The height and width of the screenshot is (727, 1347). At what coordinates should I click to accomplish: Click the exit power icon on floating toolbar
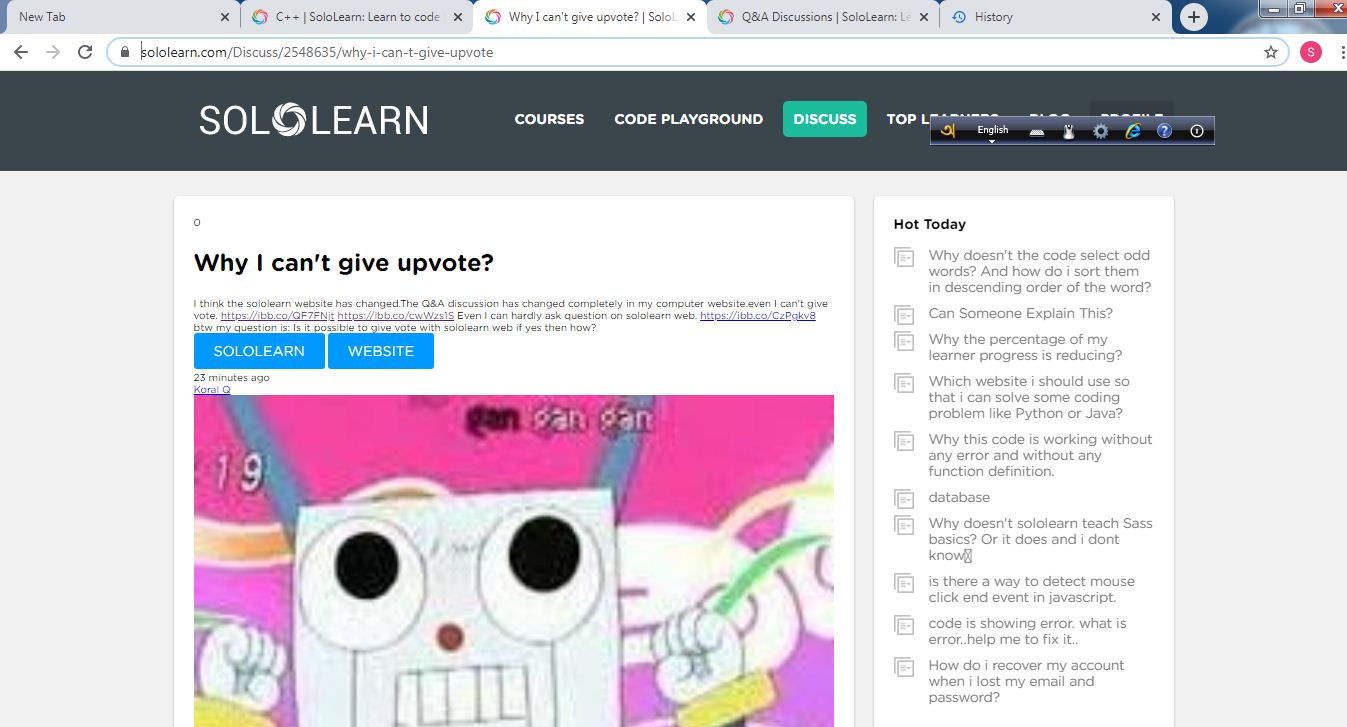click(1196, 131)
